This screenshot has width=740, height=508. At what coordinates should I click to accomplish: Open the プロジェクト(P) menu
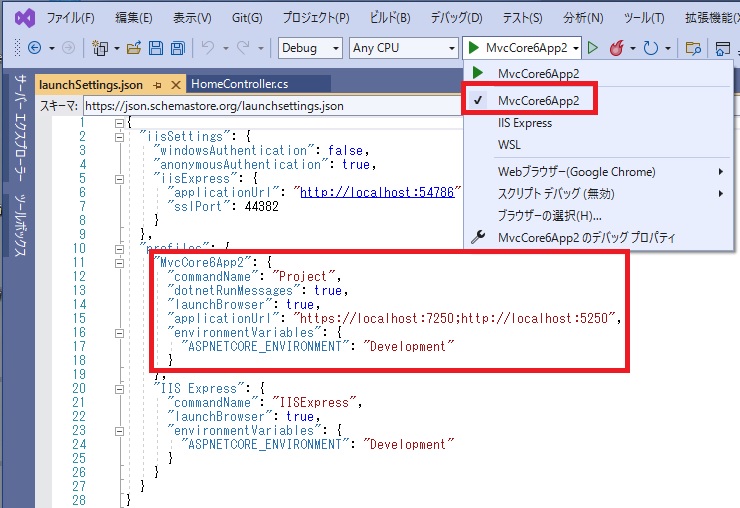316,18
